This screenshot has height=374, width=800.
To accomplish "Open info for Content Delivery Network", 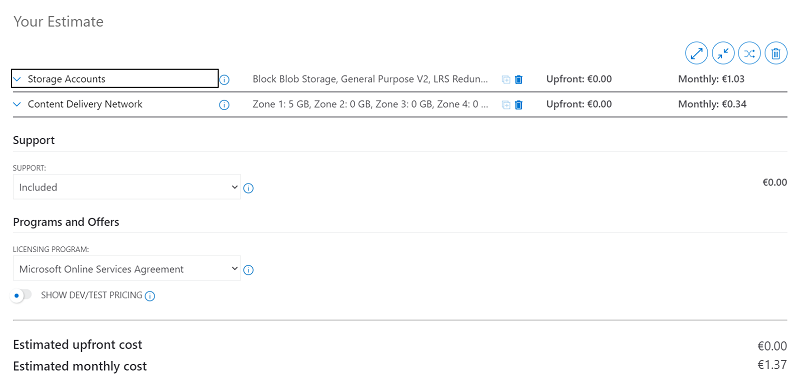I will (x=224, y=105).
